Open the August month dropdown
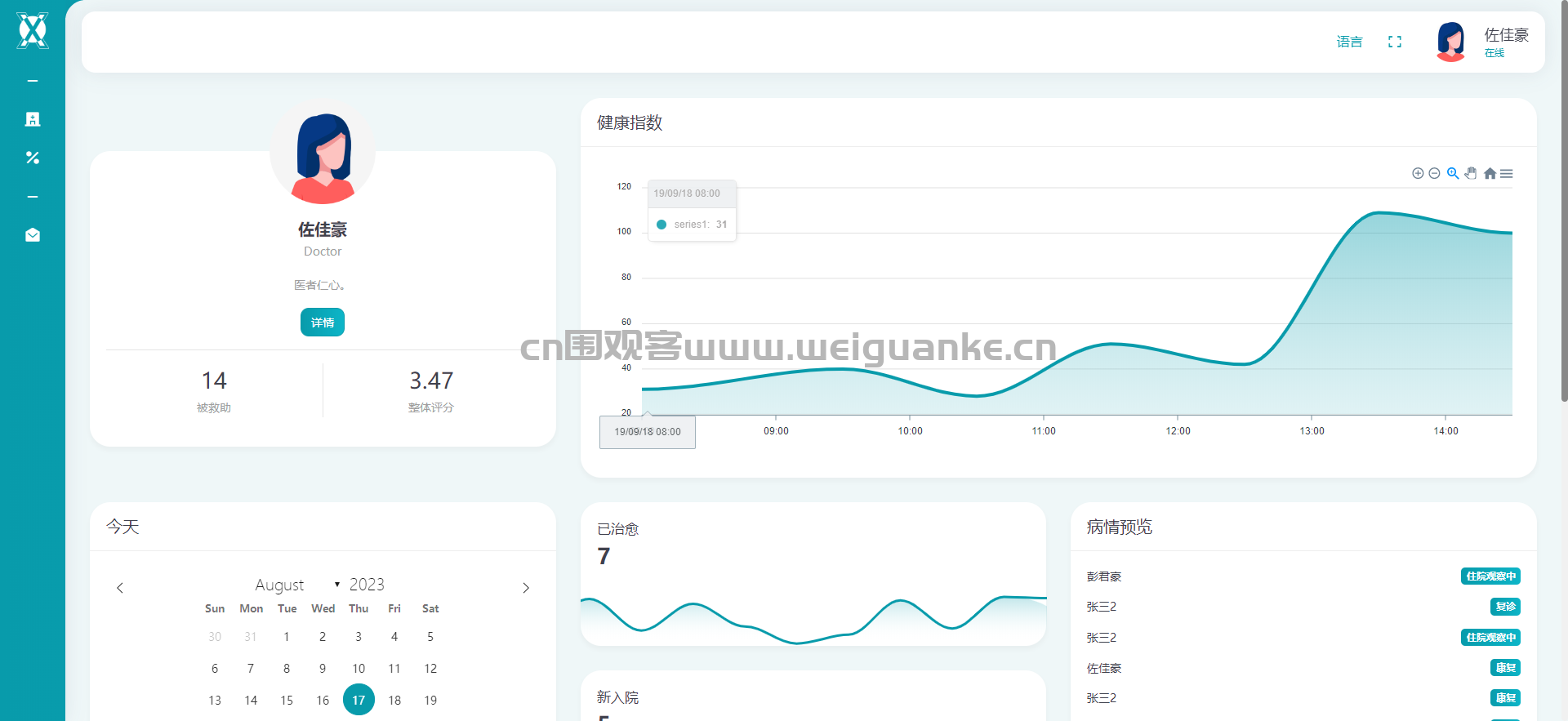 pos(297,585)
